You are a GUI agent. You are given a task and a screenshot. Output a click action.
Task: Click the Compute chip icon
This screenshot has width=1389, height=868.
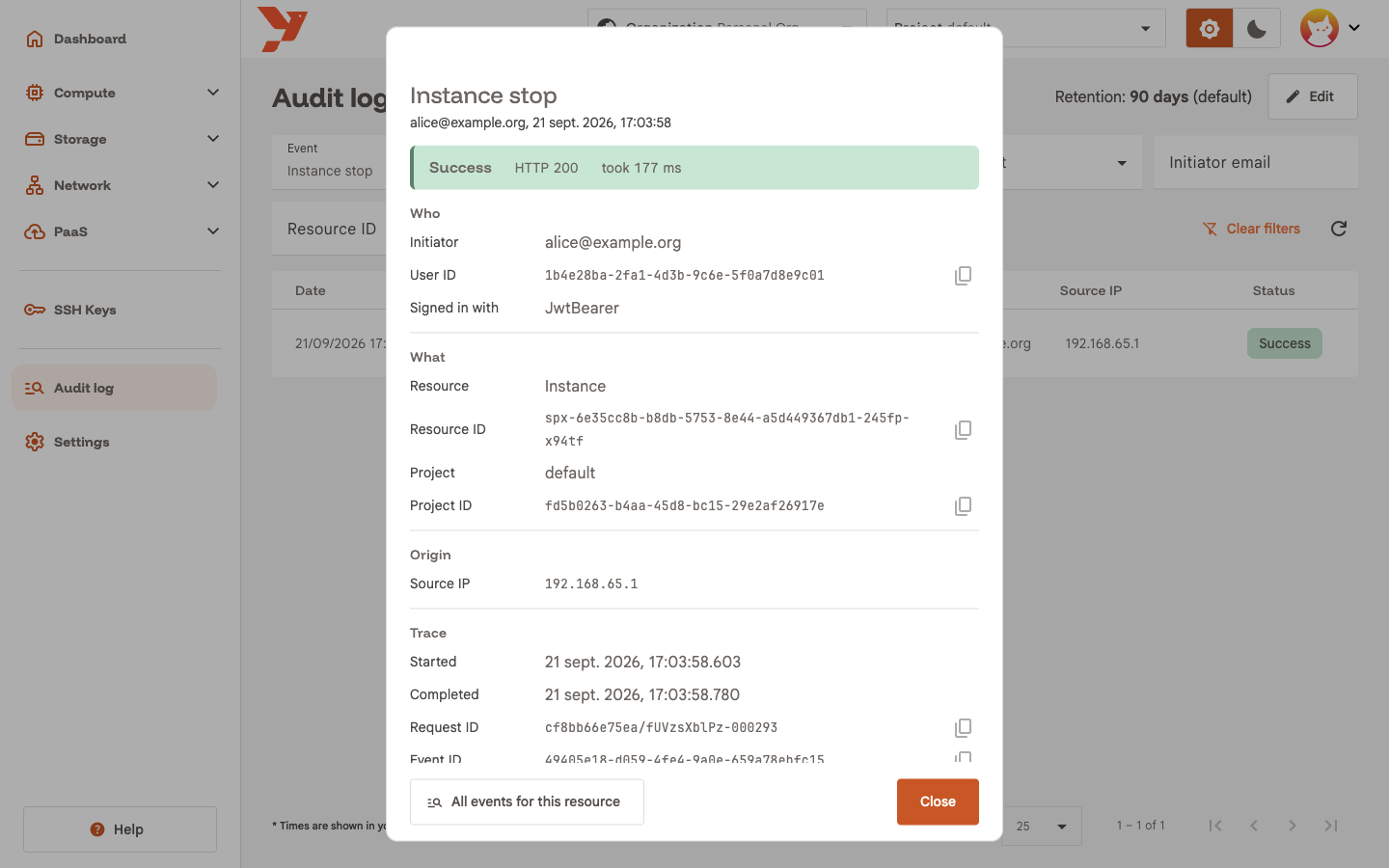pyautogui.click(x=35, y=93)
